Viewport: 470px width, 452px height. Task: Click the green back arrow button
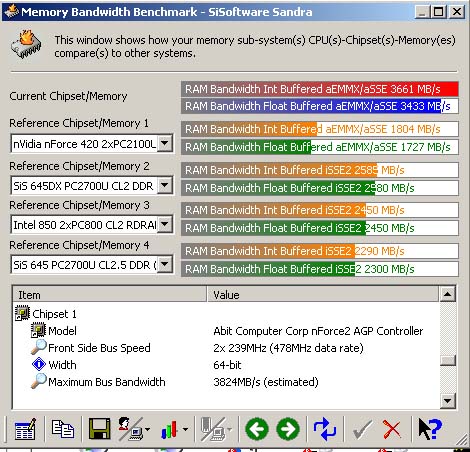click(257, 429)
